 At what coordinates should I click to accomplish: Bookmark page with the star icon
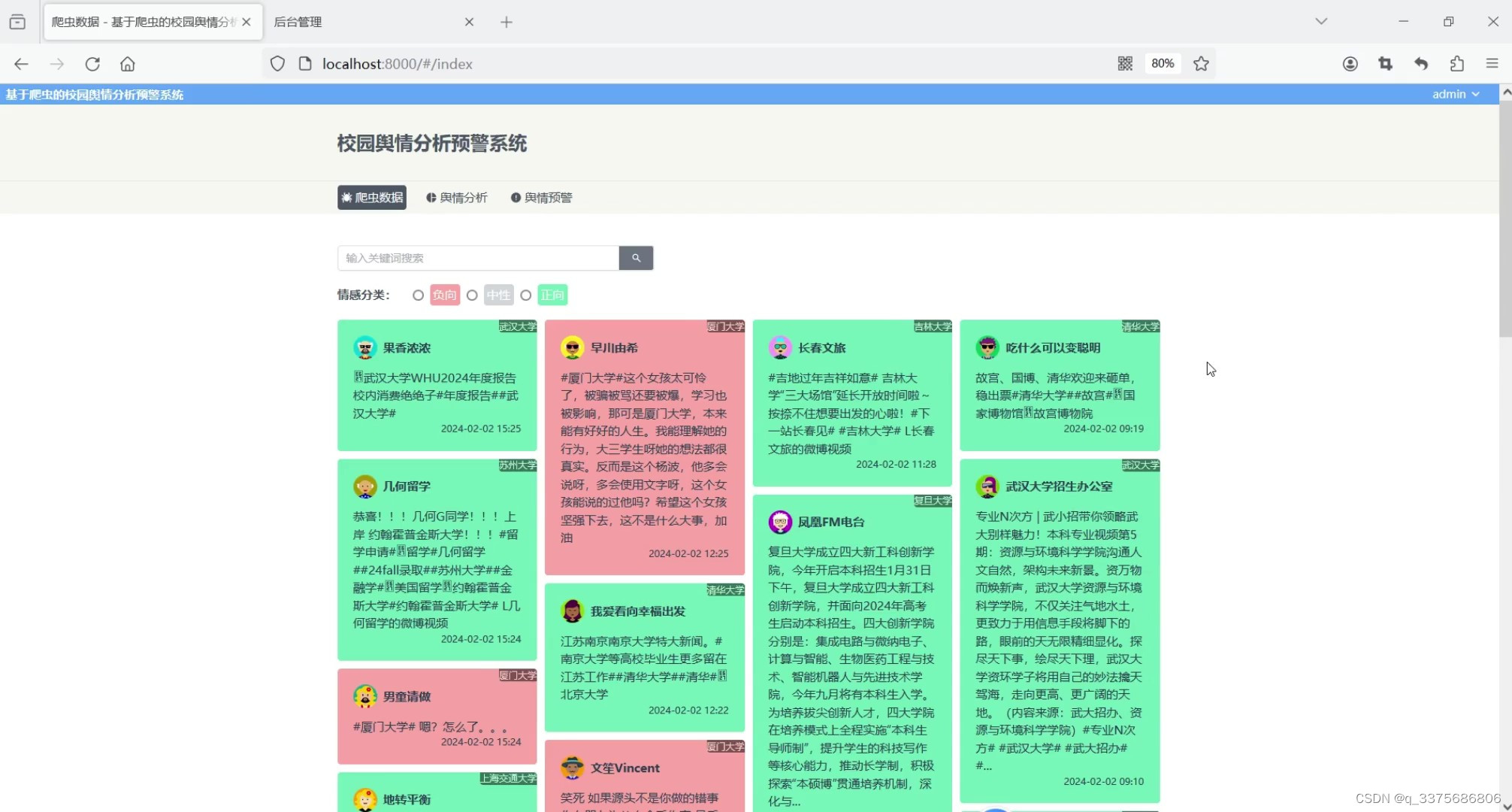(x=1201, y=64)
